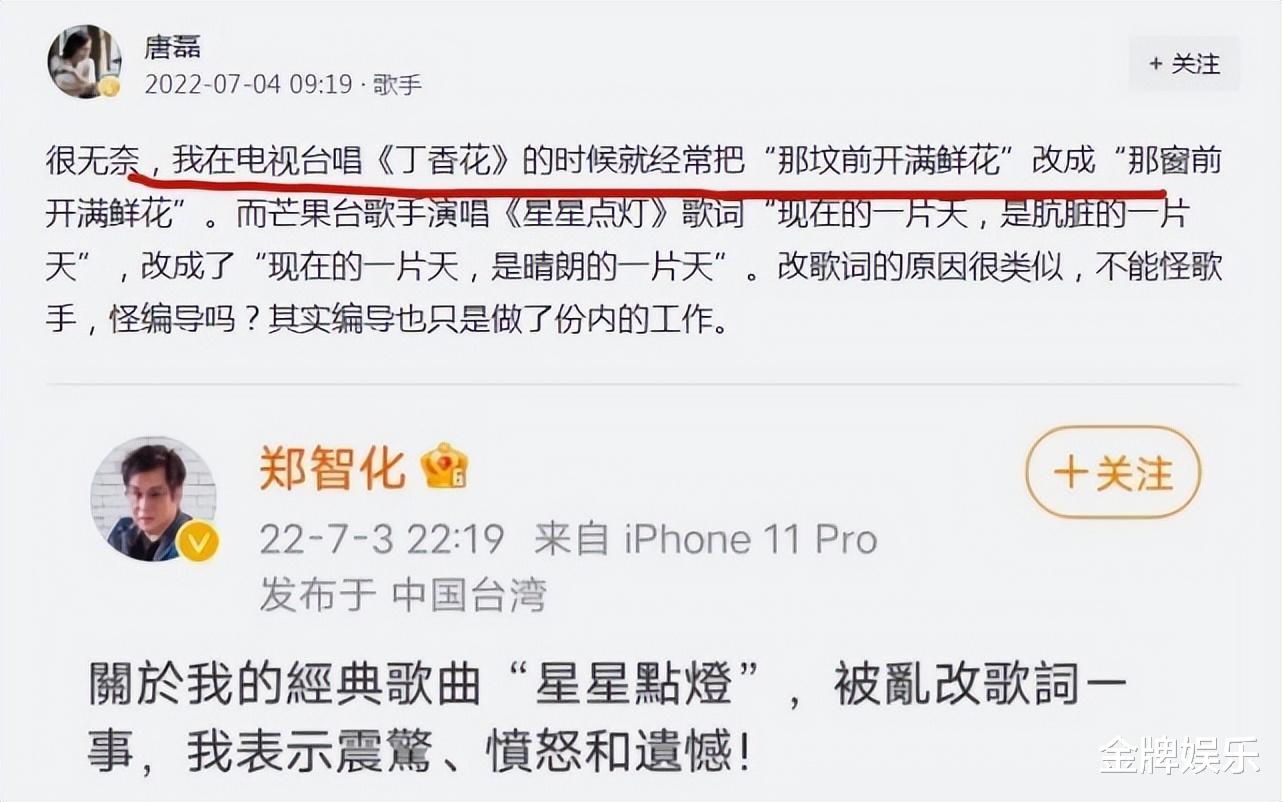This screenshot has width=1282, height=802.
Task: Click 发布于 中国台湾 location text
Action: pos(403,595)
